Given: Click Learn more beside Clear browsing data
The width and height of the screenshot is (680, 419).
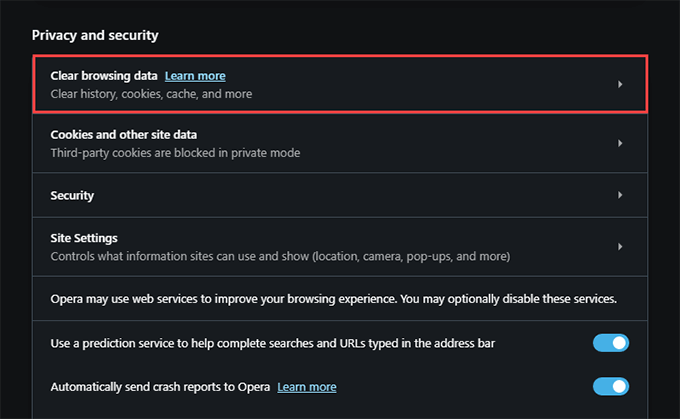Looking at the screenshot, I should tap(195, 76).
